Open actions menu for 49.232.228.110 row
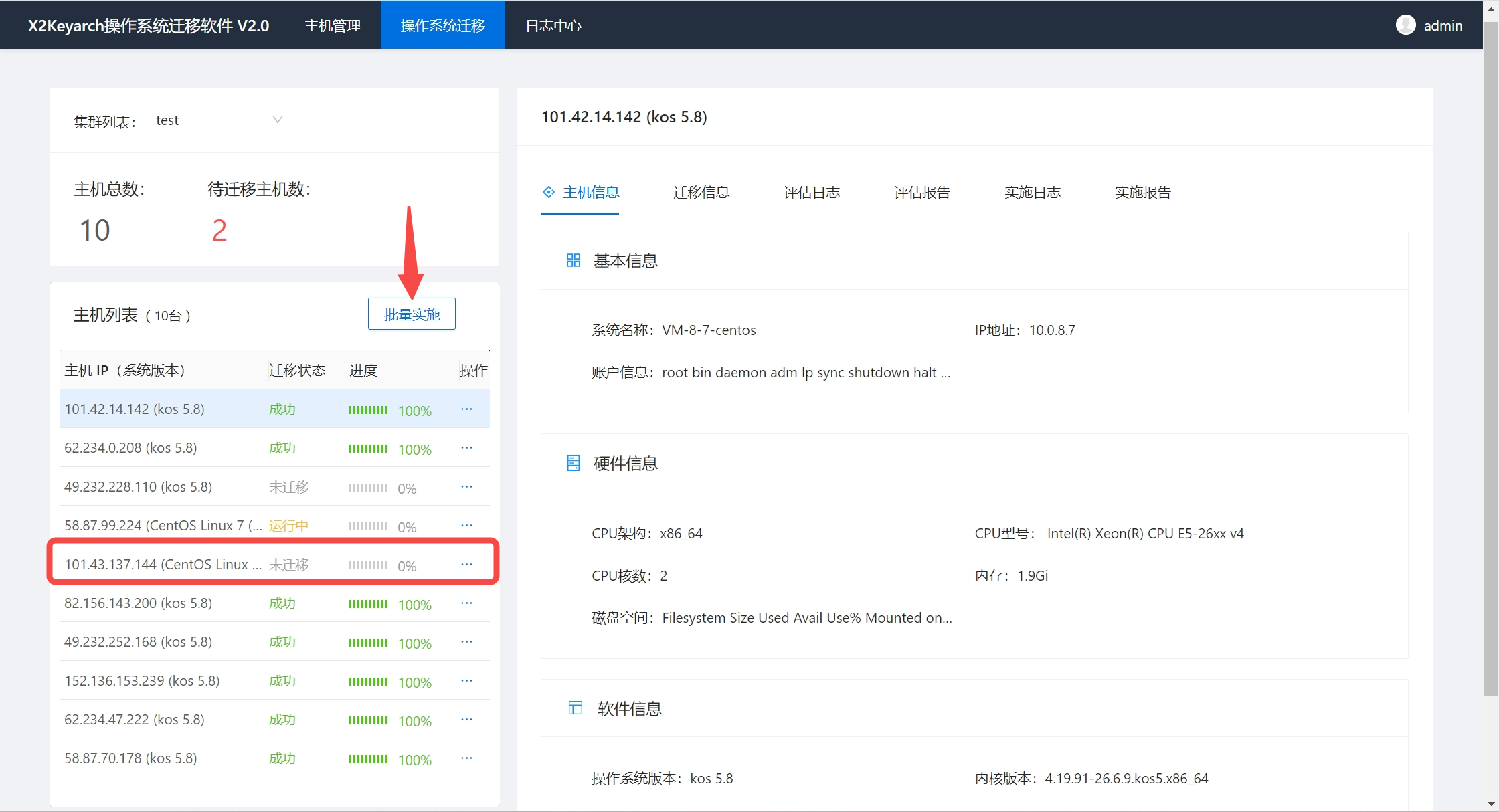This screenshot has height=812, width=1499. (x=467, y=487)
